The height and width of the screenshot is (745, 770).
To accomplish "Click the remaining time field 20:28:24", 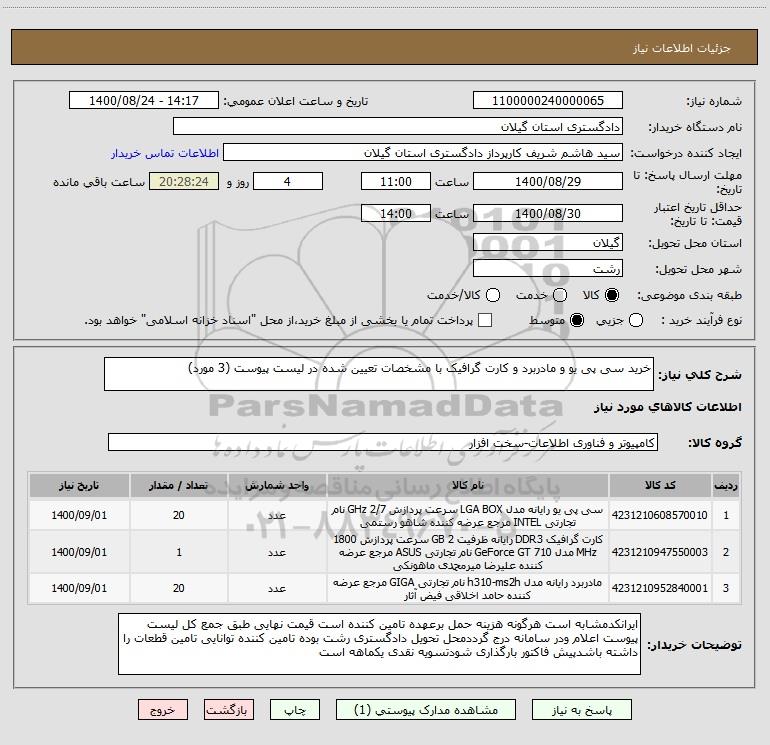I will point(184,181).
